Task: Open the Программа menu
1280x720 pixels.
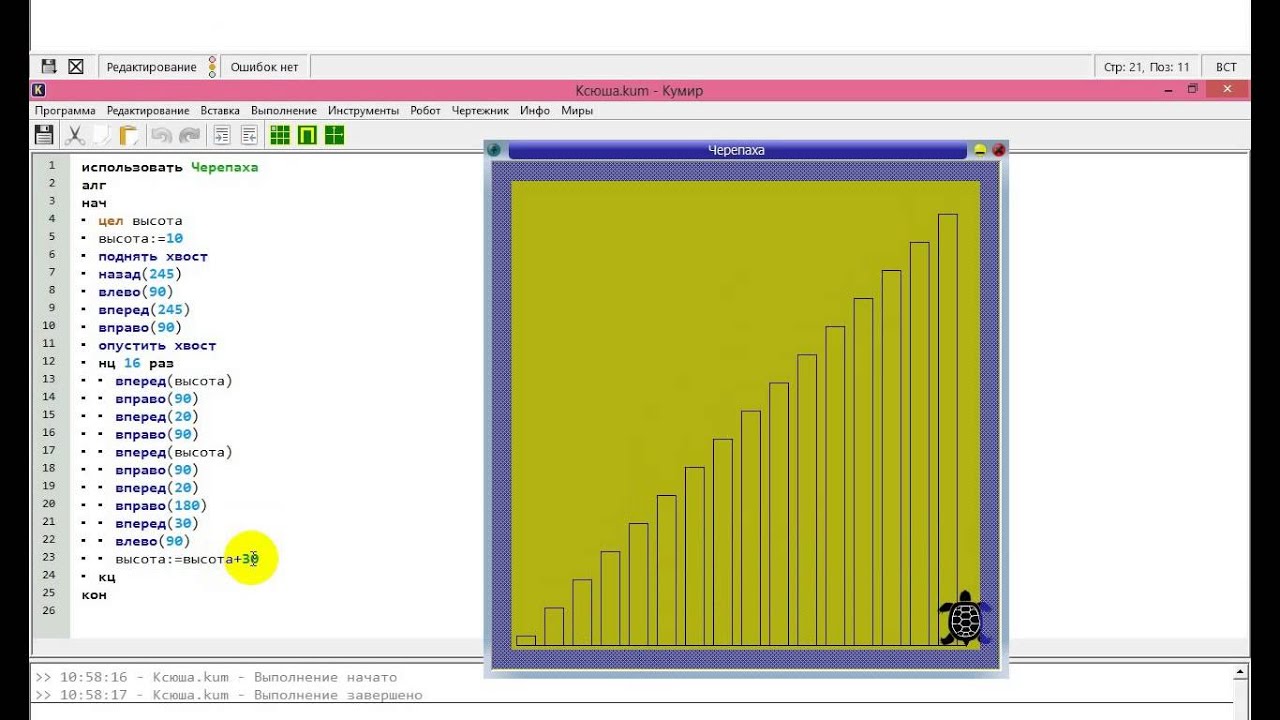Action: pyautogui.click(x=65, y=111)
